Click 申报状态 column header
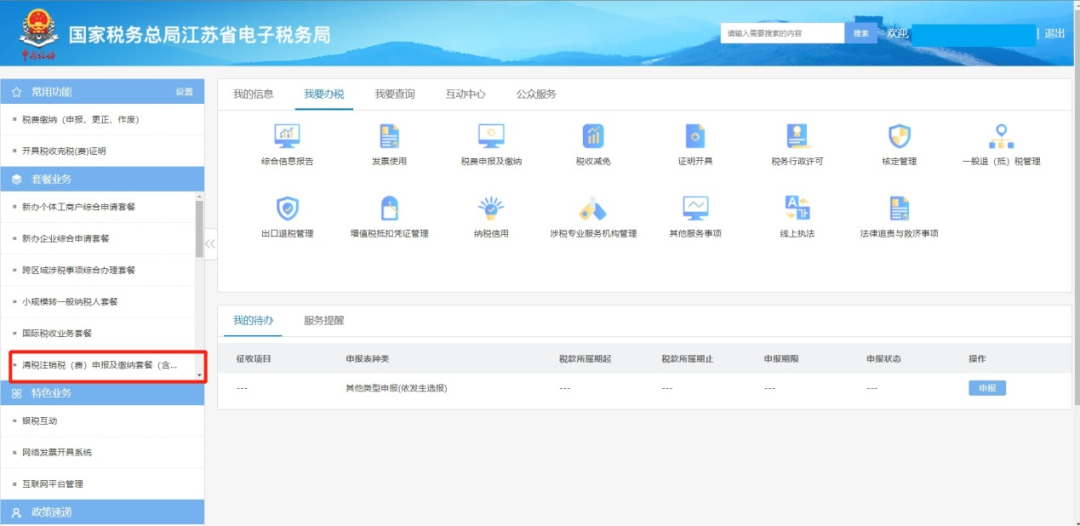This screenshot has height=526, width=1080. (884, 359)
